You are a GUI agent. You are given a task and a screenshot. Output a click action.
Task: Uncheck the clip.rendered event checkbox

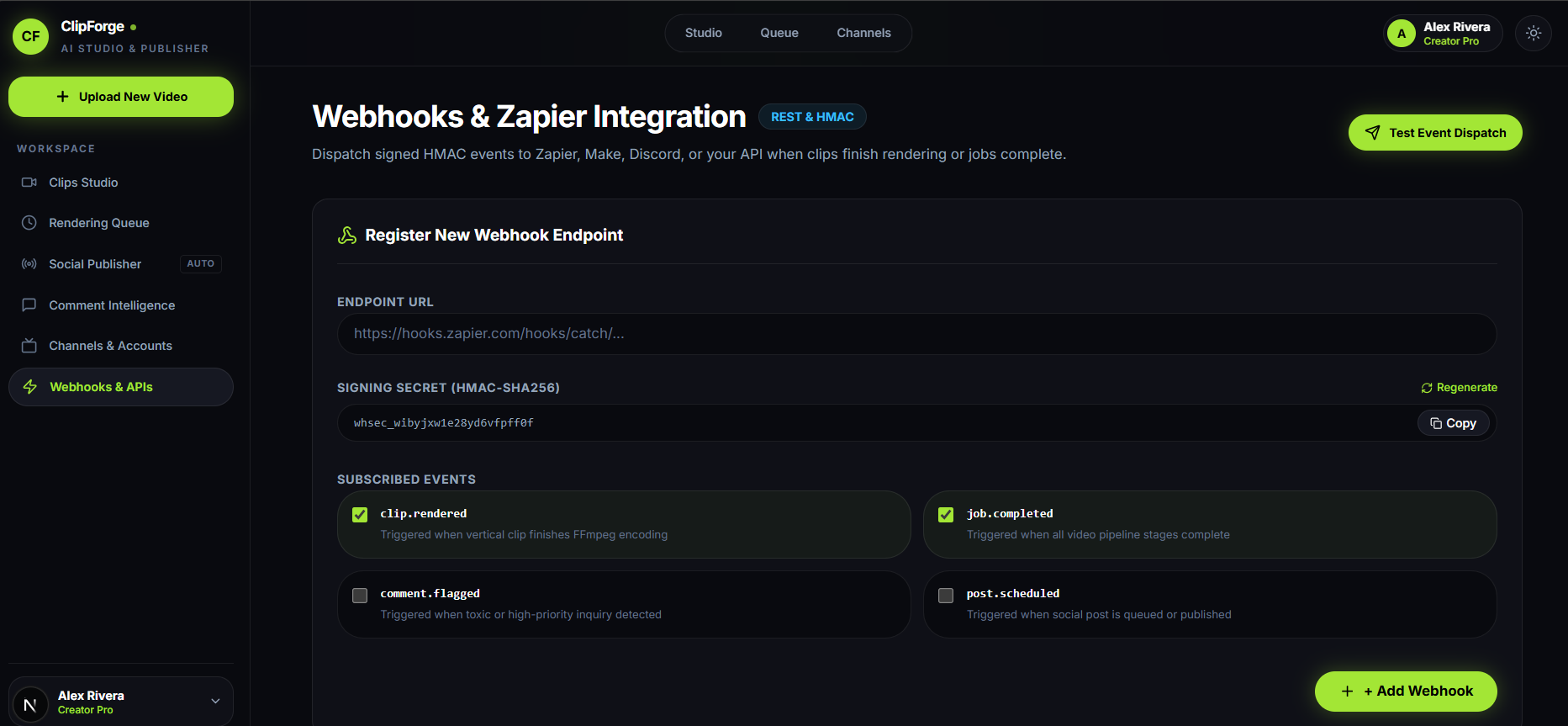[x=360, y=515]
